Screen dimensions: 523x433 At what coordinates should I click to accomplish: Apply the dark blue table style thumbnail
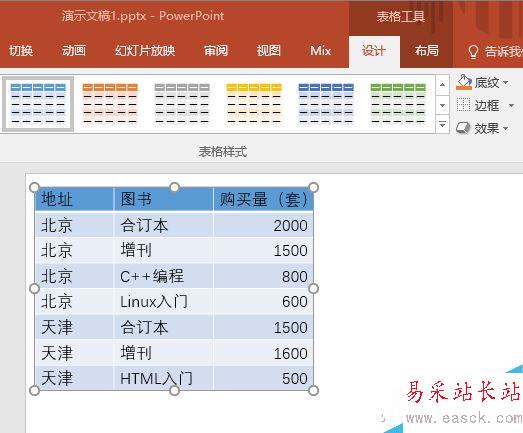coord(326,104)
